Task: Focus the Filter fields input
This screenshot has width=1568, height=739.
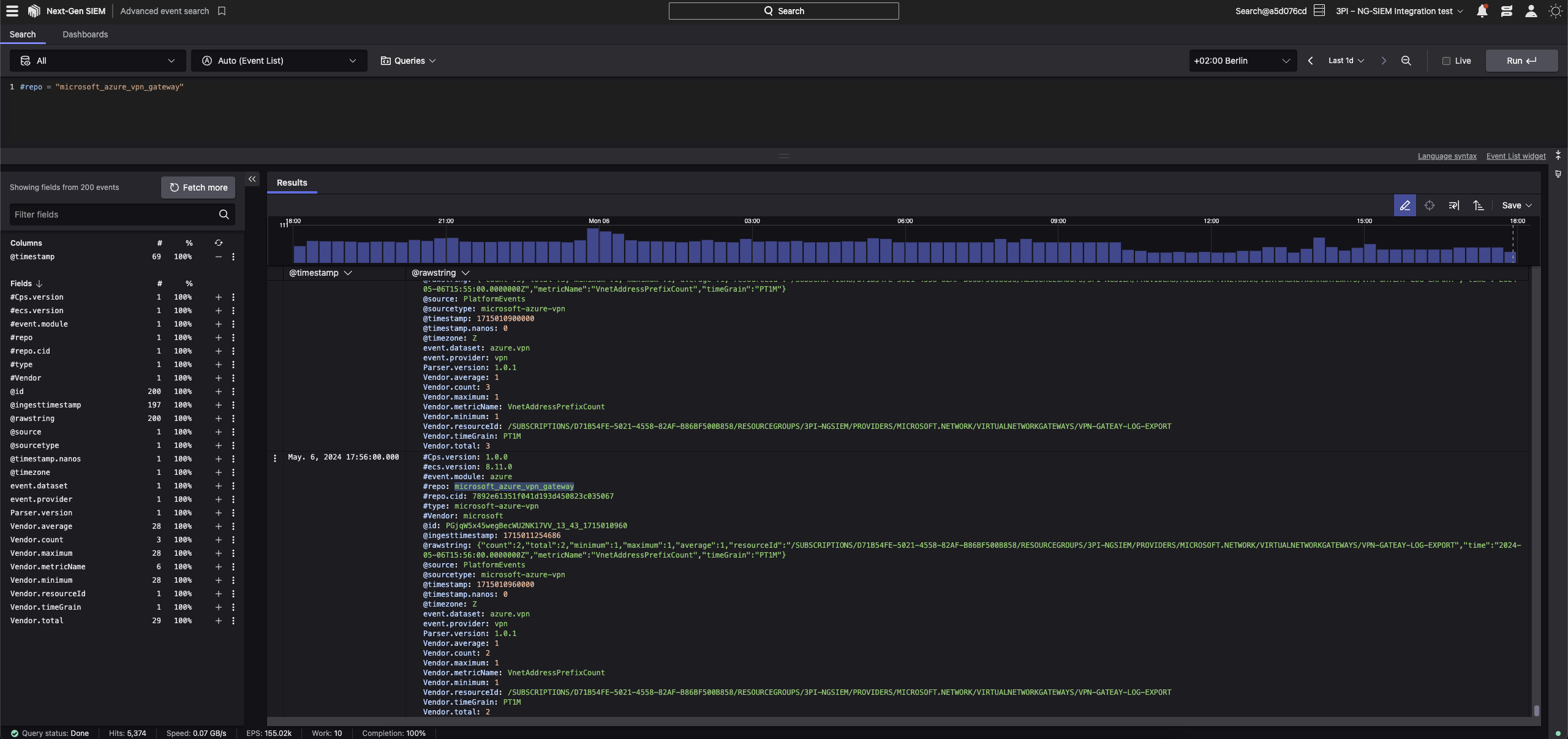Action: (113, 214)
